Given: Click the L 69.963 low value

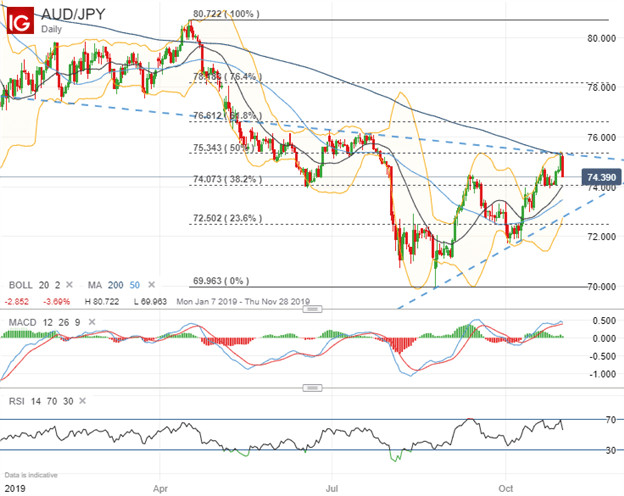Looking at the screenshot, I should pyautogui.click(x=150, y=302).
